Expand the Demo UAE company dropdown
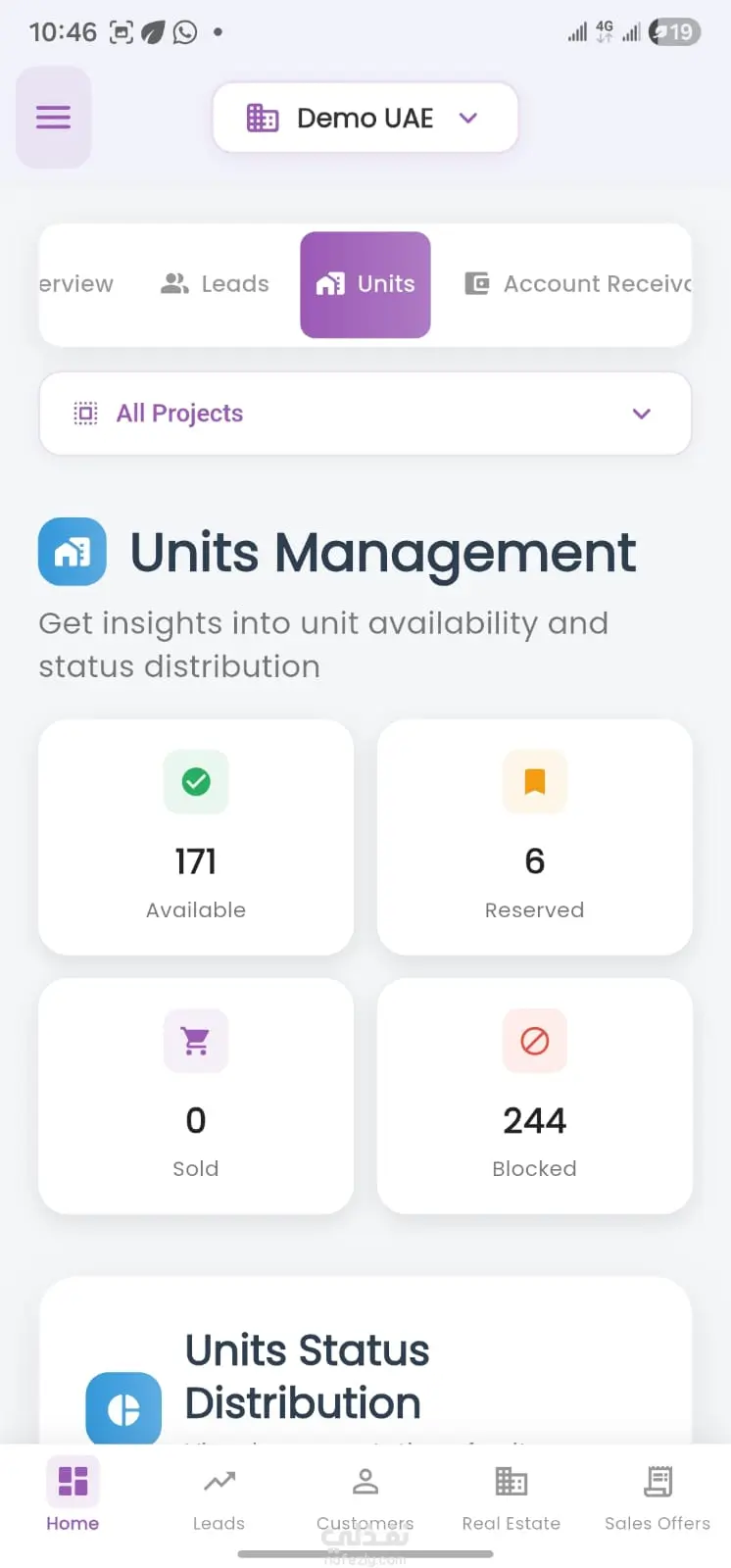This screenshot has width=731, height=1568. 468,118
